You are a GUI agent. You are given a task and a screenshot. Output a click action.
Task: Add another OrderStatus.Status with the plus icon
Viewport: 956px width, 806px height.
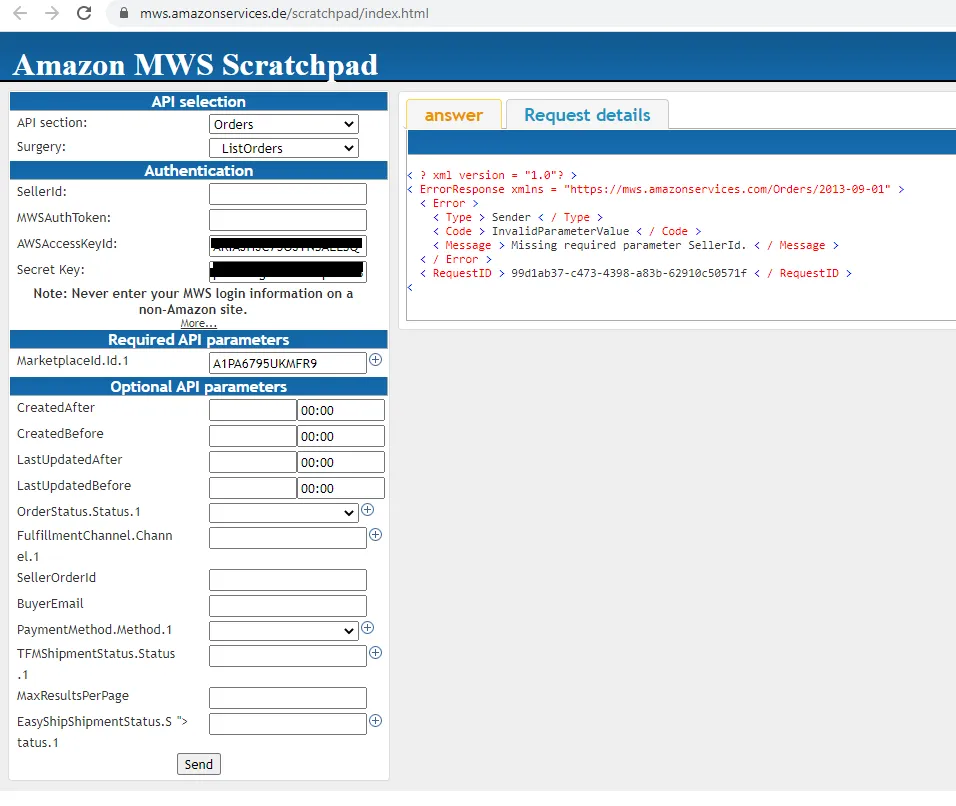[368, 510]
